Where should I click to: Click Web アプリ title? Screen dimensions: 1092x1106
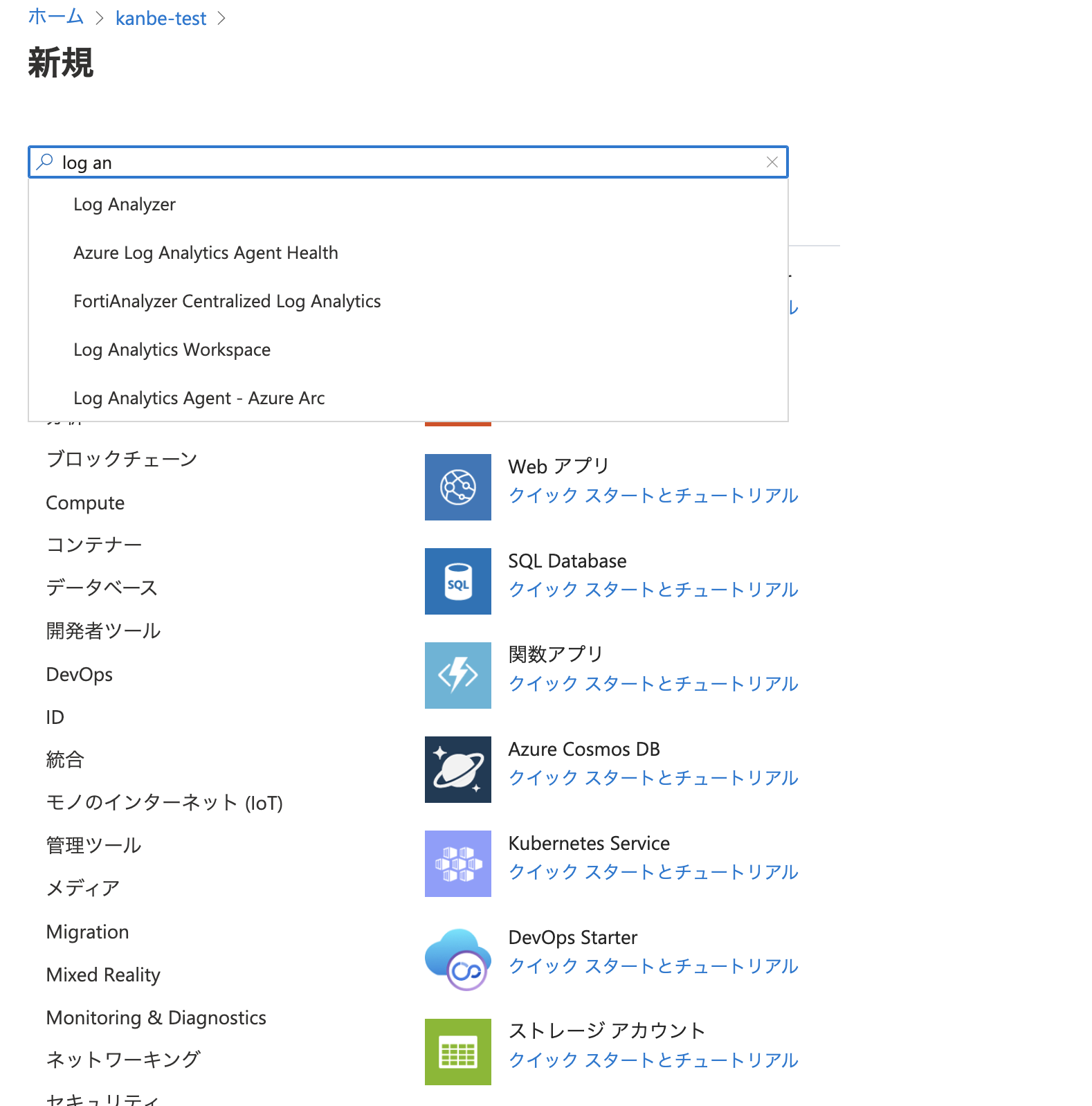coord(559,466)
